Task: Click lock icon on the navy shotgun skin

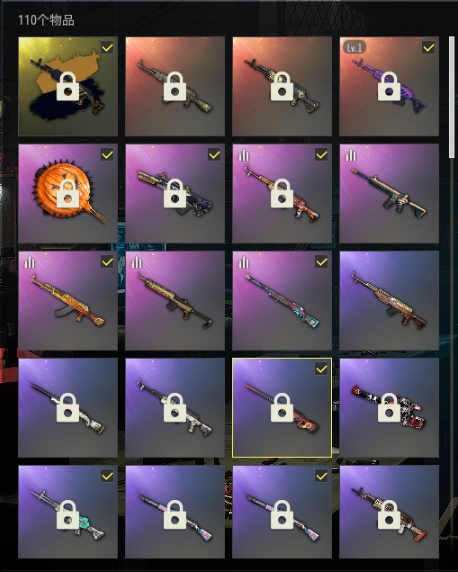Action: coord(175,193)
